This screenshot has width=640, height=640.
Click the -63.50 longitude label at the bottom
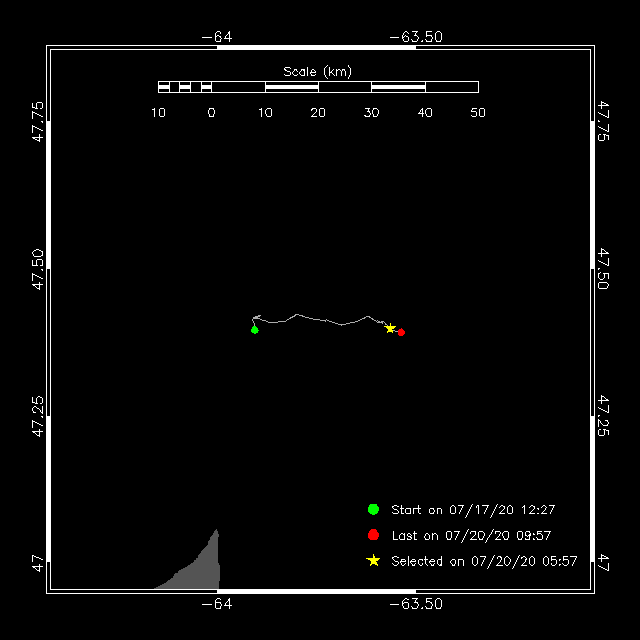coord(415,604)
